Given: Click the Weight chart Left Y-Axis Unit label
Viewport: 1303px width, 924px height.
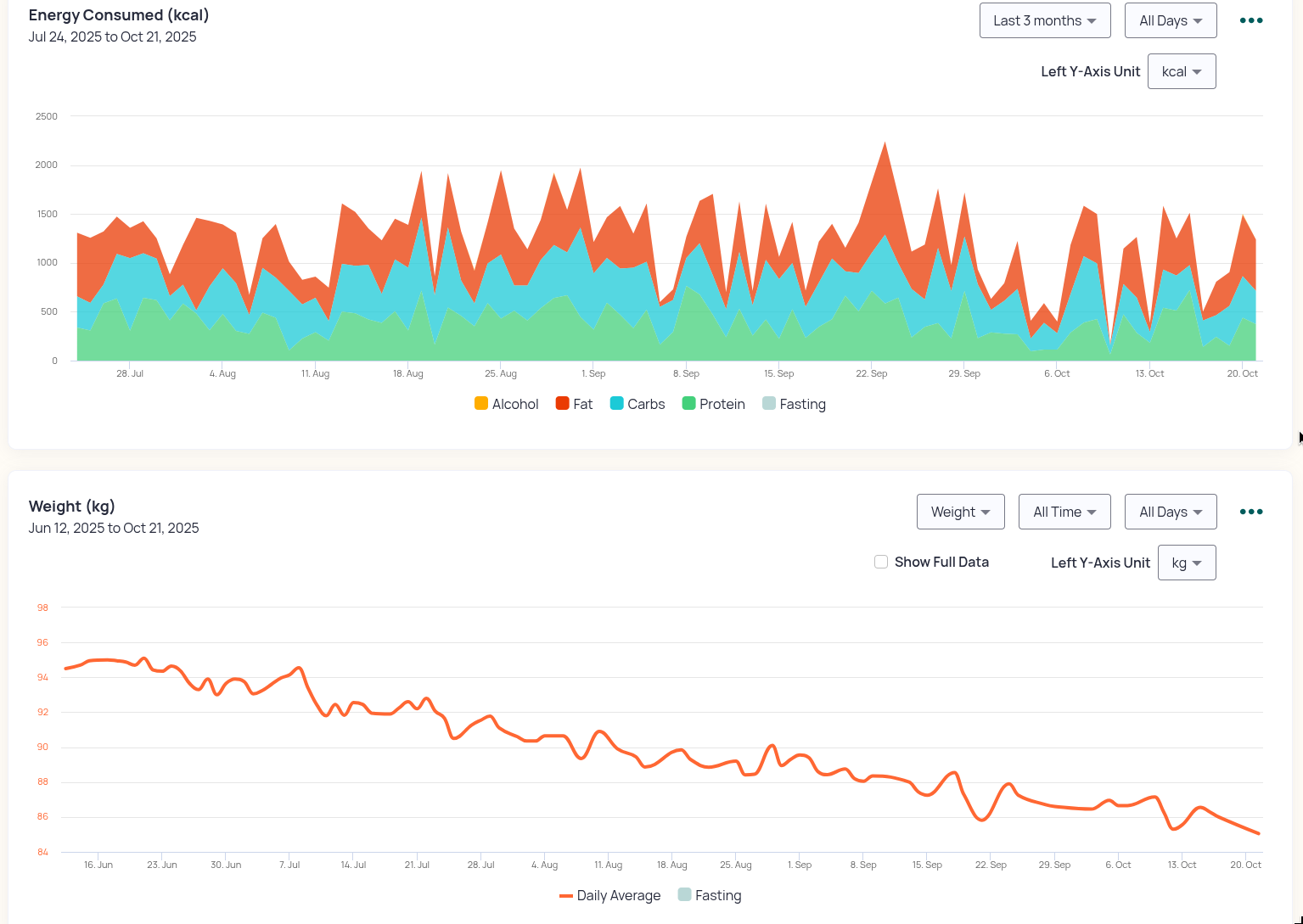Looking at the screenshot, I should [1101, 563].
